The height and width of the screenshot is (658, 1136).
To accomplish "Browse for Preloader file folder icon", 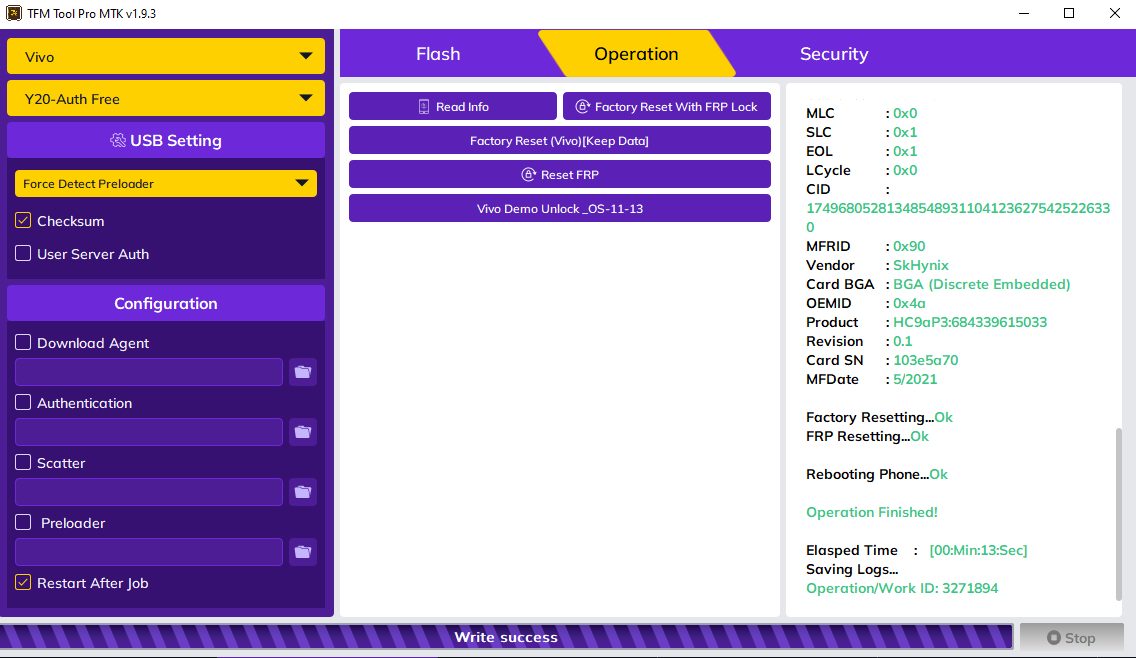I will click(x=303, y=552).
